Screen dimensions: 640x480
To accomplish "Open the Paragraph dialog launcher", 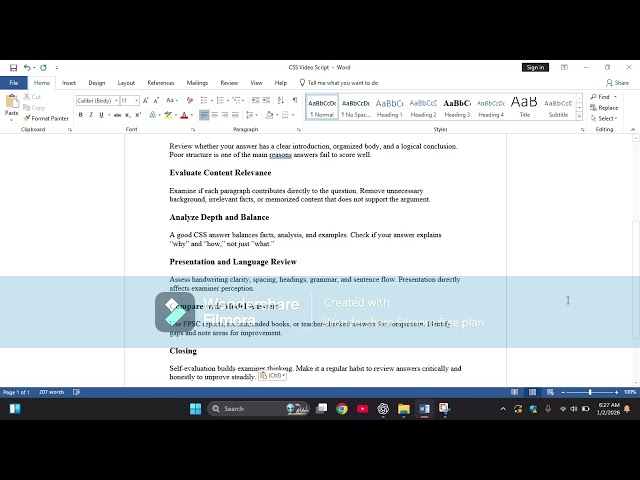I will pyautogui.click(x=299, y=130).
